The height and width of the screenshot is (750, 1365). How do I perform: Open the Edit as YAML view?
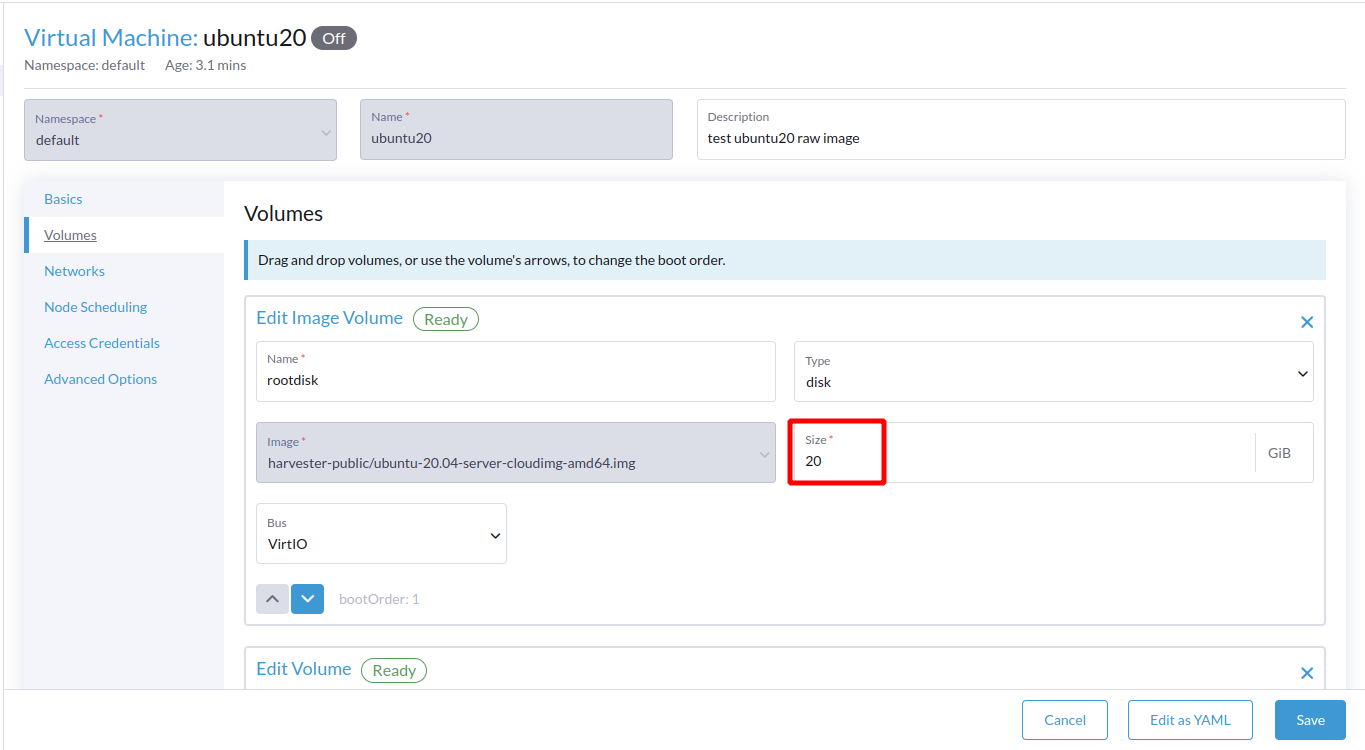[1190, 719]
